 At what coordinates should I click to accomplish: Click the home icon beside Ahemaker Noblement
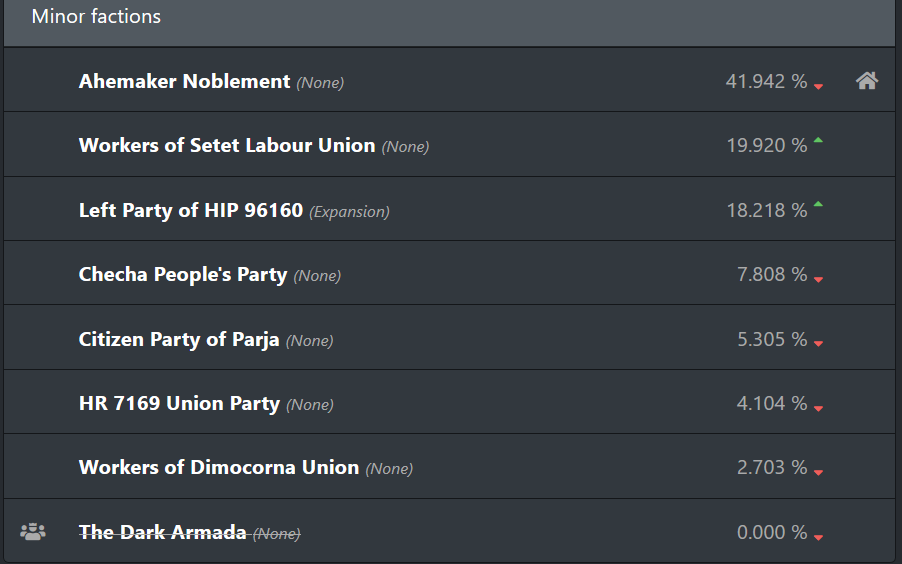(x=867, y=81)
